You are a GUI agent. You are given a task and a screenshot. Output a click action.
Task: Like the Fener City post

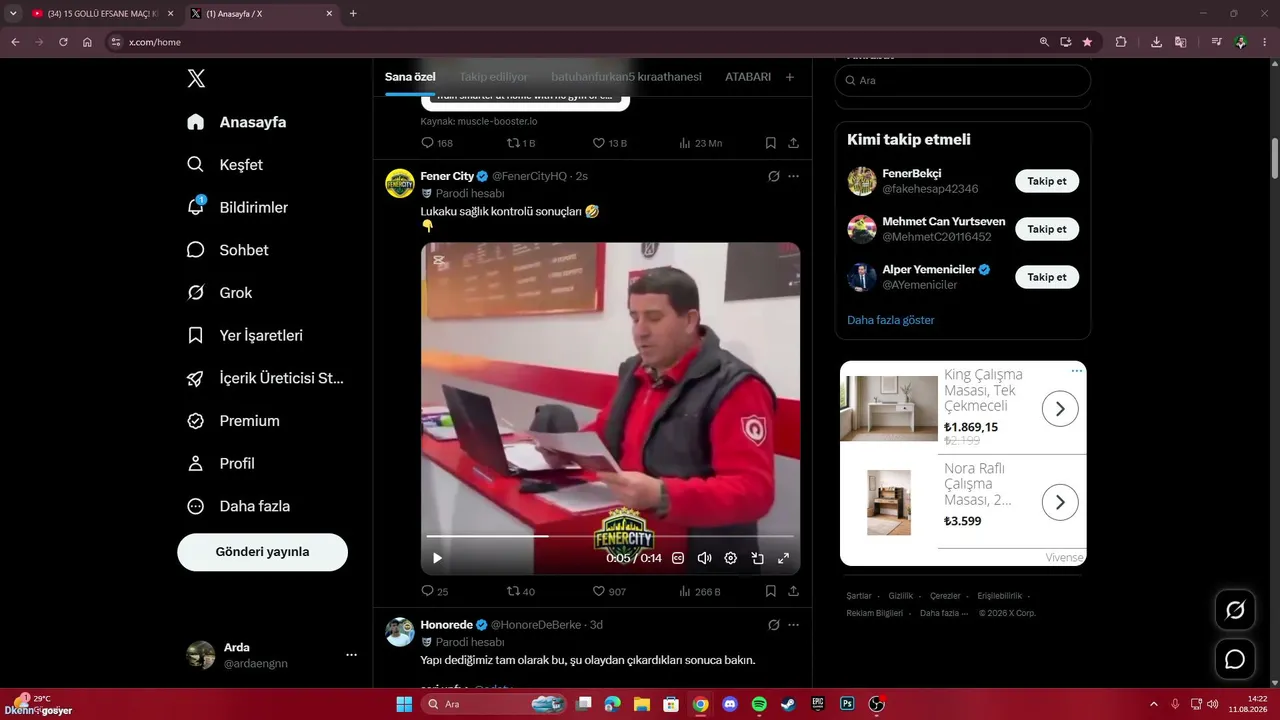click(x=609, y=591)
